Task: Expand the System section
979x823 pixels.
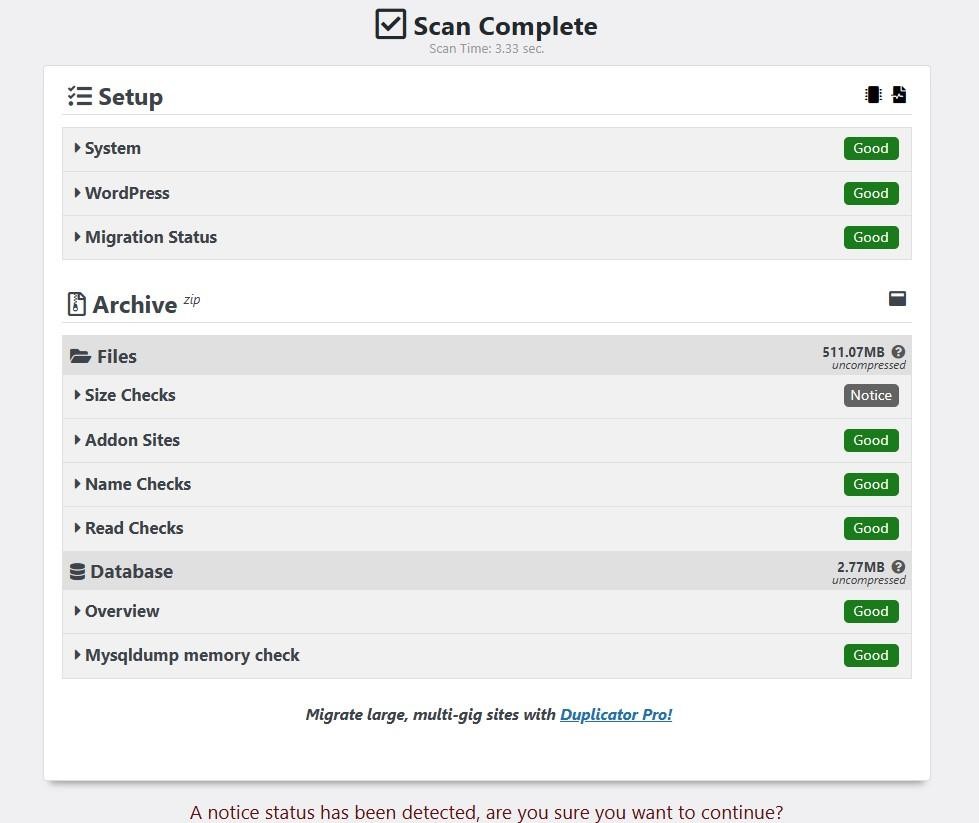Action: [486, 149]
